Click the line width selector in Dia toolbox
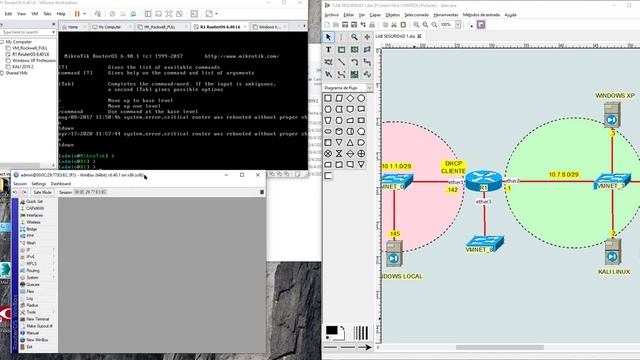The image size is (640, 360). point(360,333)
